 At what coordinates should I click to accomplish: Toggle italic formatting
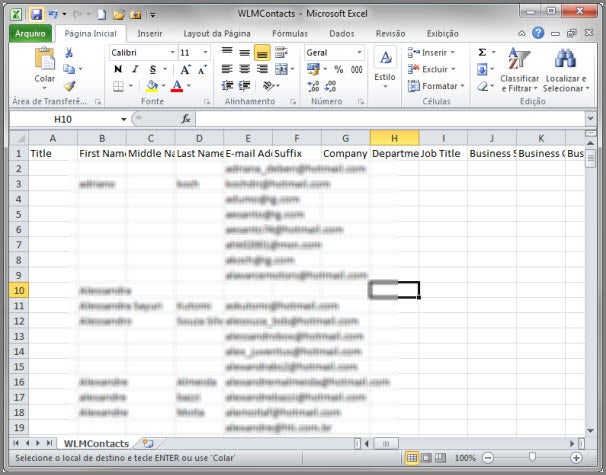(133, 69)
